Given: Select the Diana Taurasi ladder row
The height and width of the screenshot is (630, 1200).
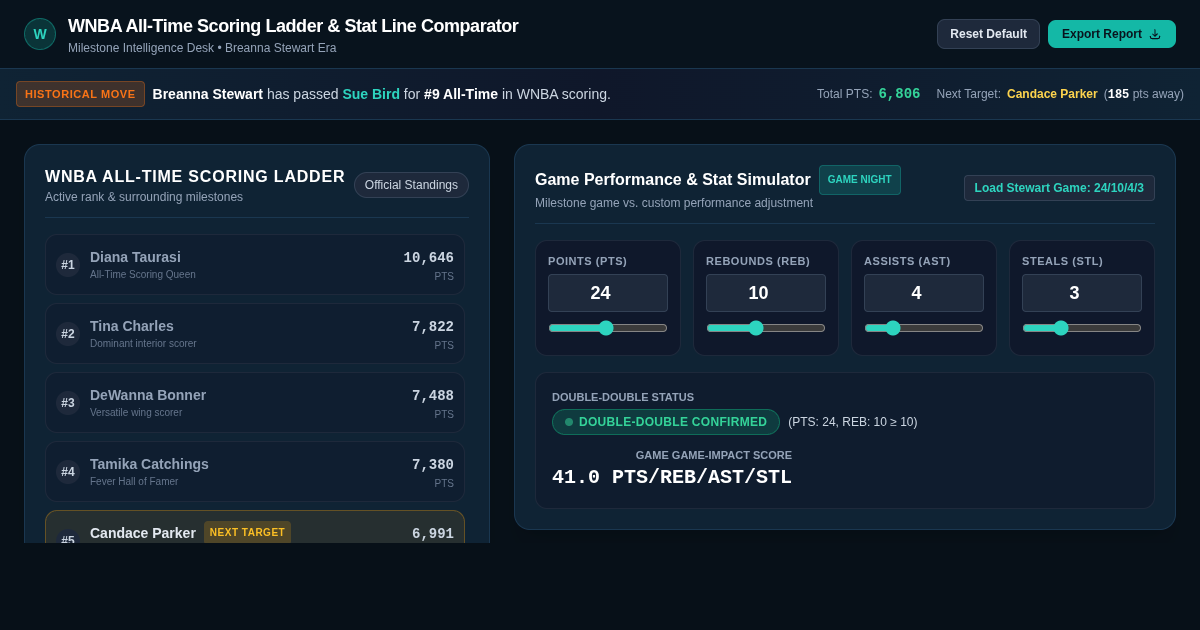Looking at the screenshot, I should pos(255,265).
